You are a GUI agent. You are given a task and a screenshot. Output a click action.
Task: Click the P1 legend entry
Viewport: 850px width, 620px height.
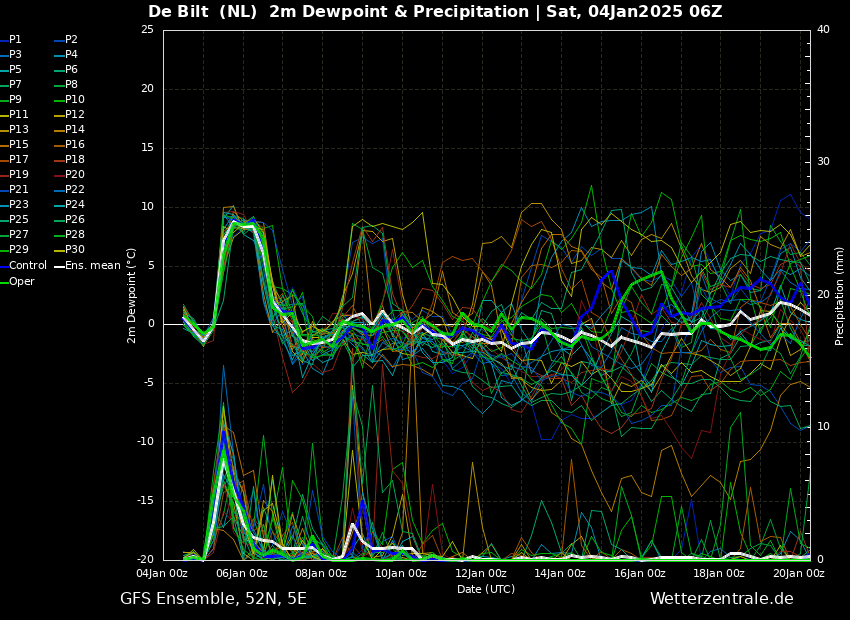click(15, 40)
